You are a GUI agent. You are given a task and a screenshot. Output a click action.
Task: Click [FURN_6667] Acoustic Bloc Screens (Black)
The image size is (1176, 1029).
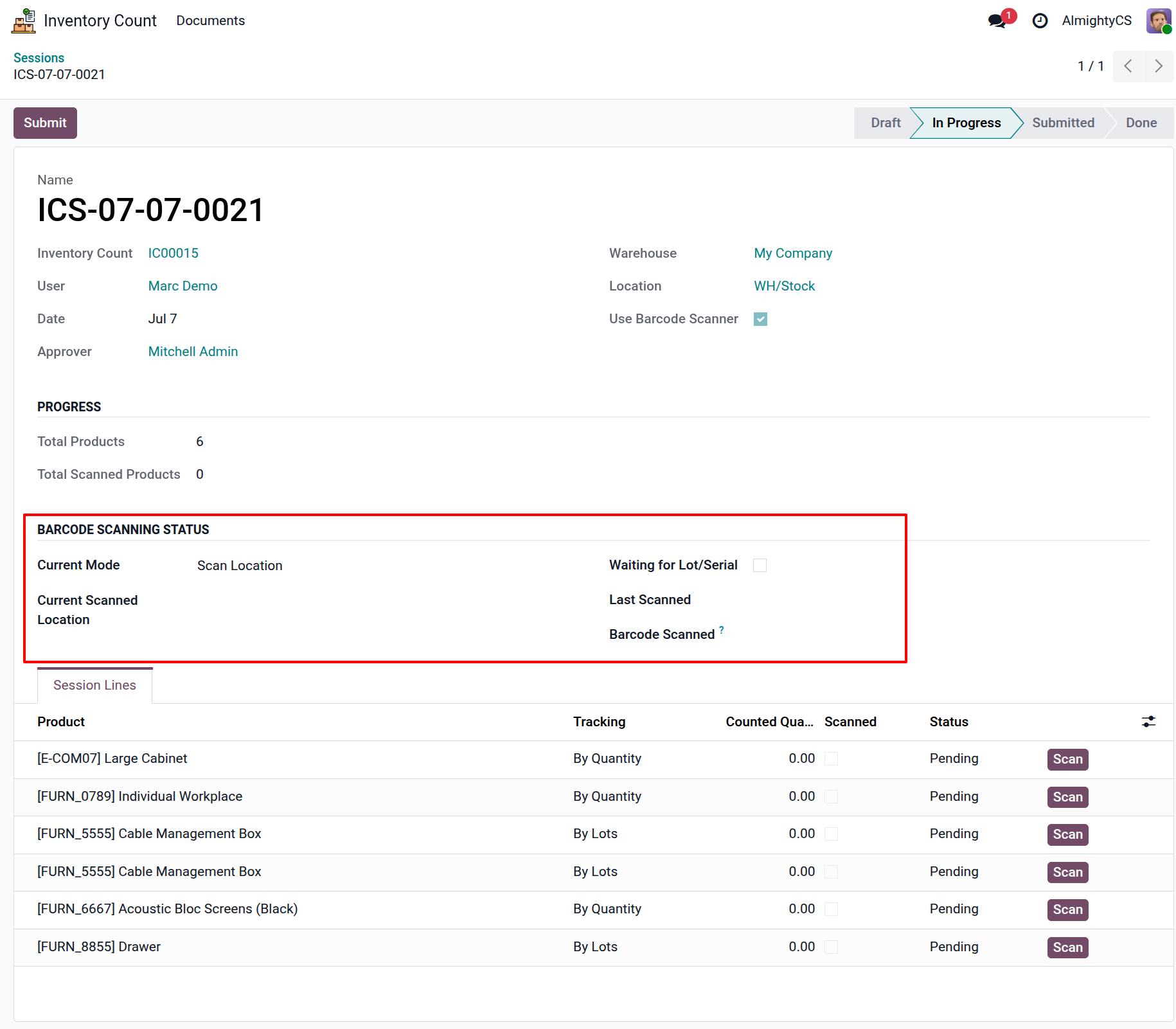click(x=168, y=909)
